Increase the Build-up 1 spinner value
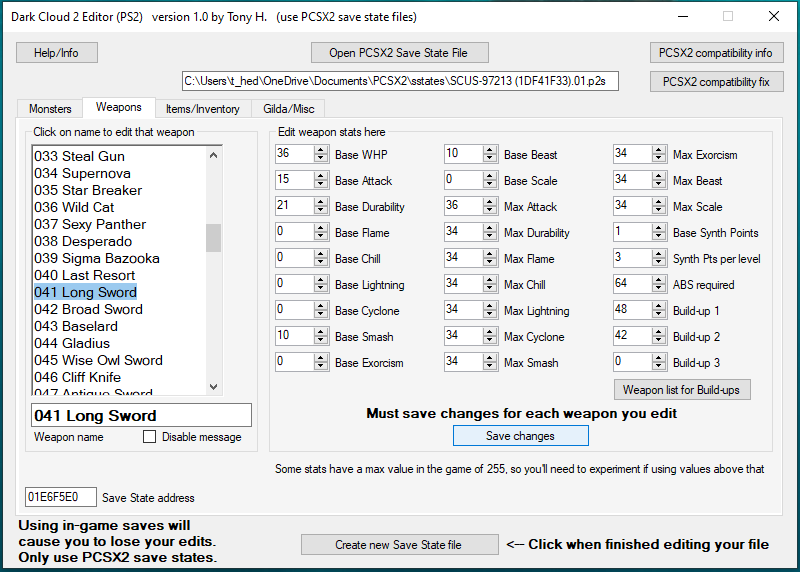The width and height of the screenshot is (800, 572). pyautogui.click(x=659, y=306)
